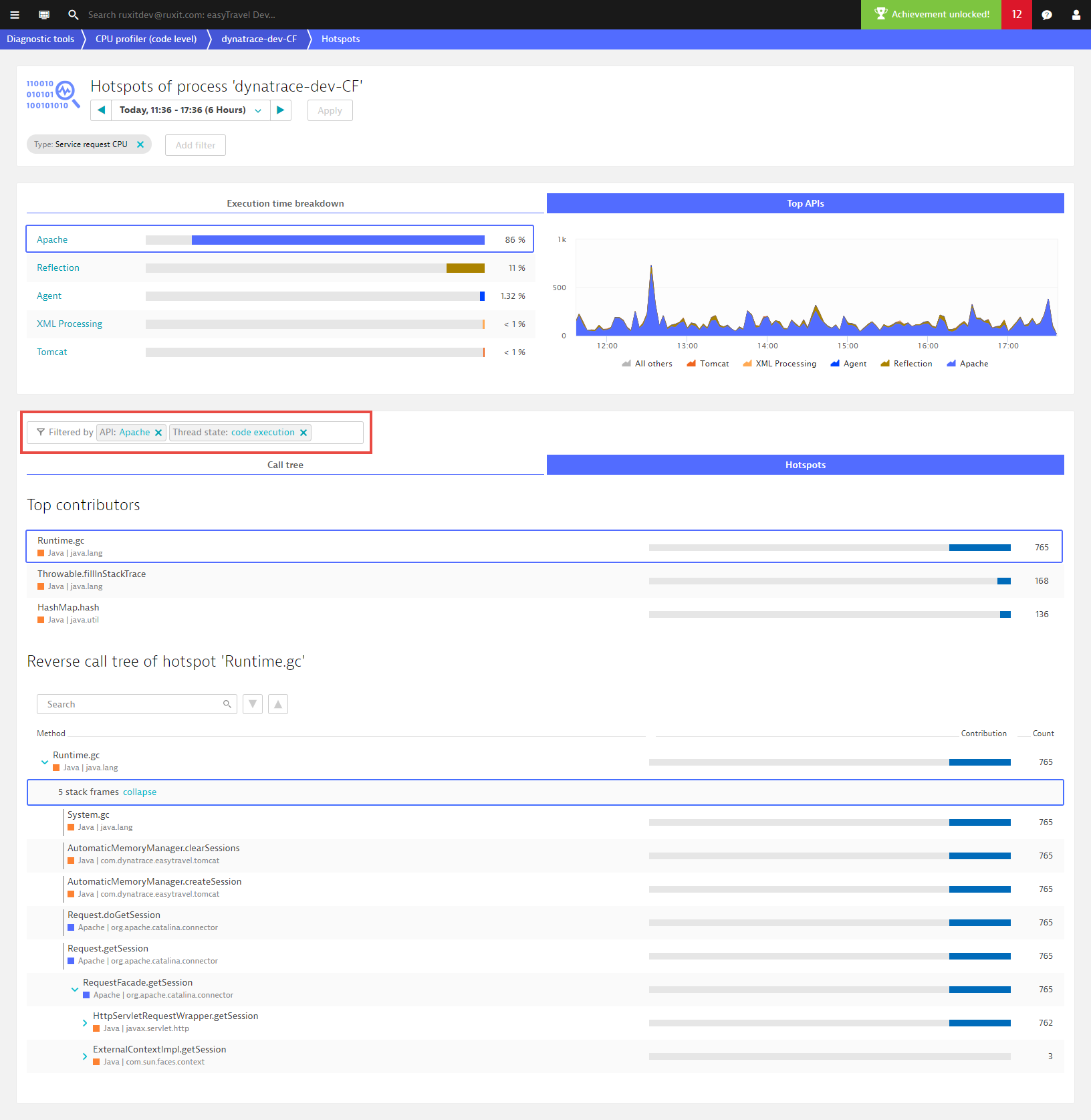Viewport: 1091px width, 1120px height.
Task: Go to previous timeframe arrow
Action: (x=101, y=110)
